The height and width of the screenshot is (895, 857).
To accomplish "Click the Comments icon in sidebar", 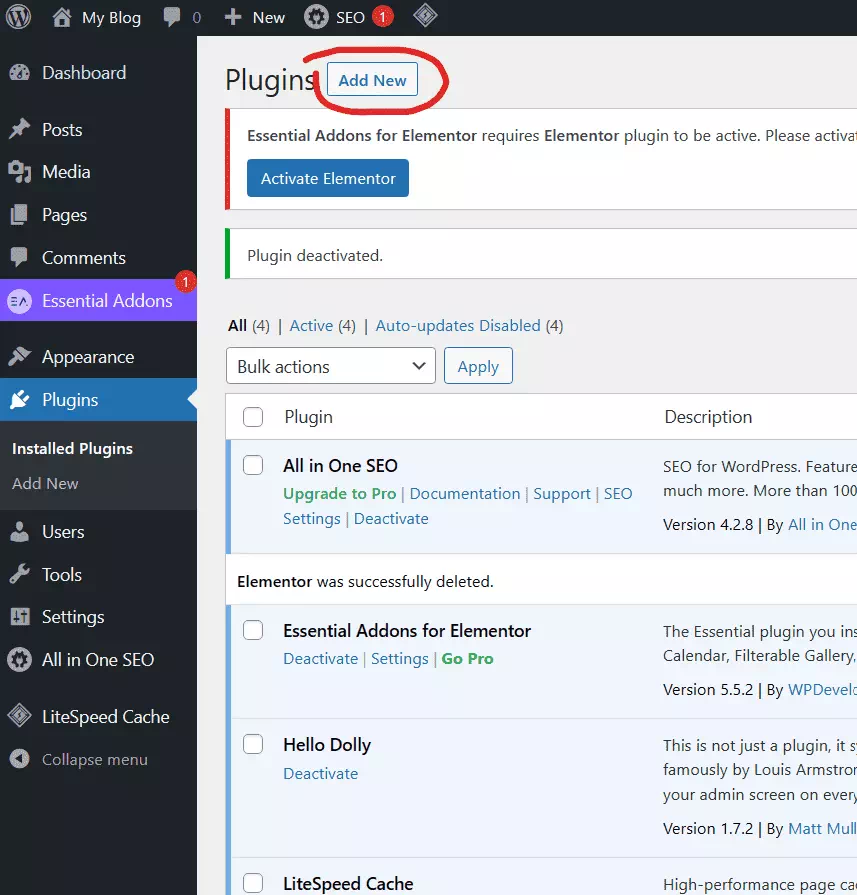I will (19, 257).
